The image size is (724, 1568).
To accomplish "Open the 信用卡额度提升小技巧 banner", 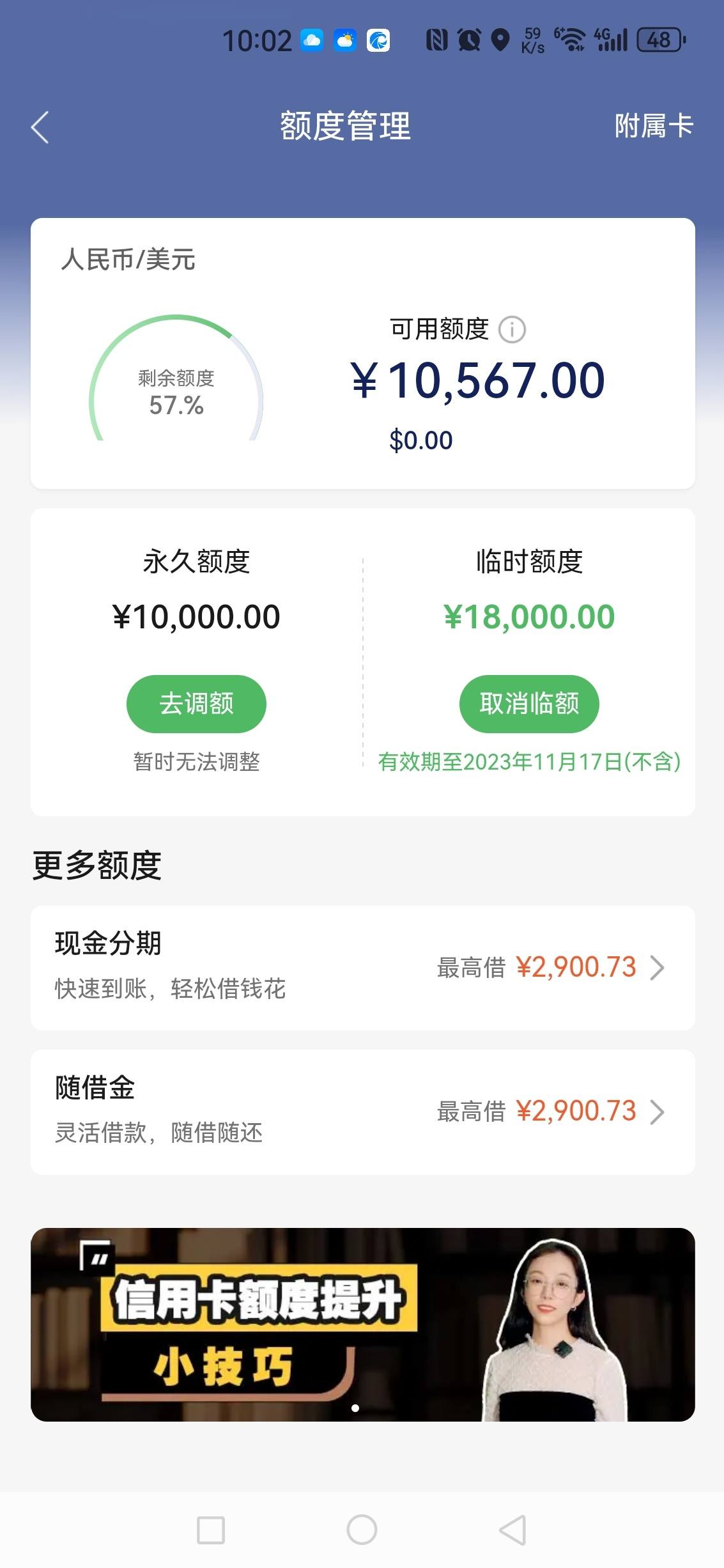I will coord(363,1324).
